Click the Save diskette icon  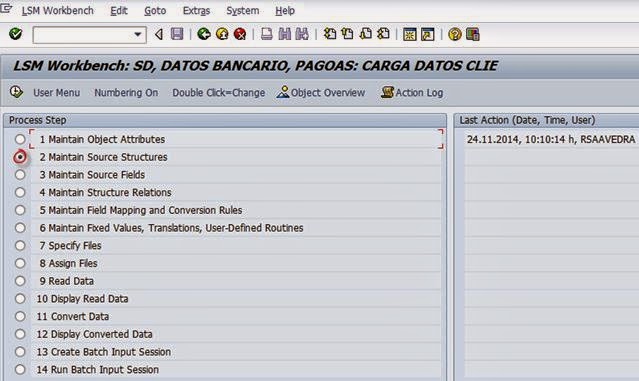tap(177, 34)
